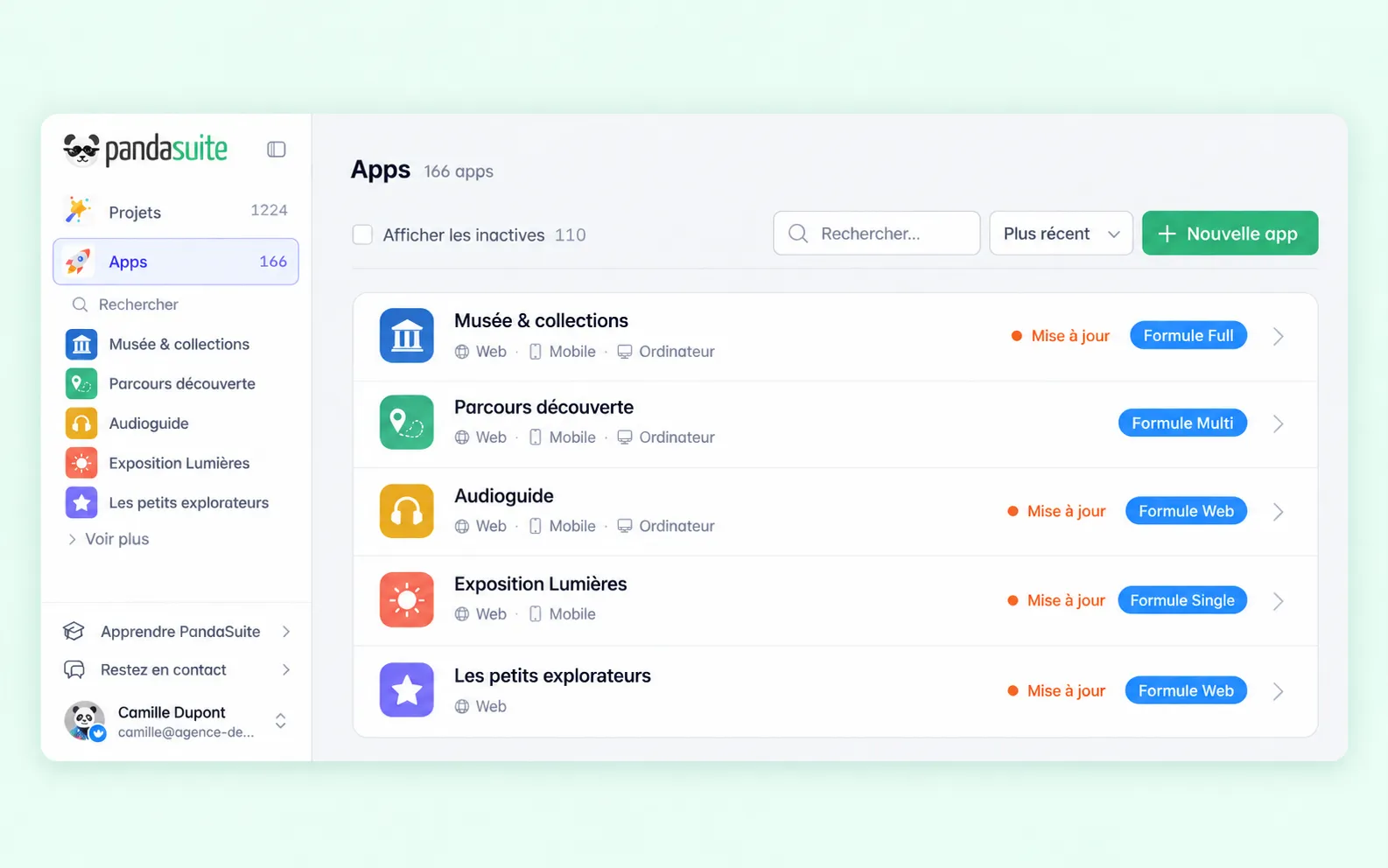This screenshot has width=1388, height=868.
Task: Click Camille Dupont's panda avatar
Action: tap(85, 721)
